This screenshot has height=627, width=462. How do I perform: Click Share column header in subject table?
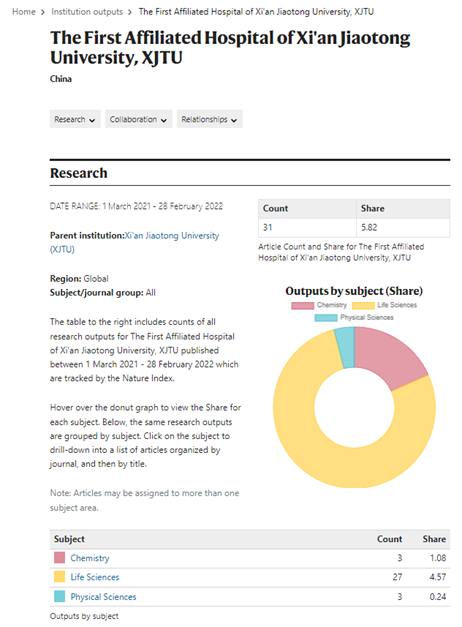pyautogui.click(x=434, y=539)
